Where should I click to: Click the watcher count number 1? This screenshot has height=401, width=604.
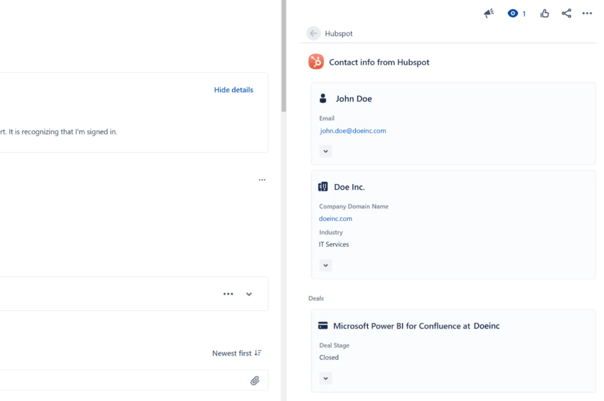(x=524, y=14)
